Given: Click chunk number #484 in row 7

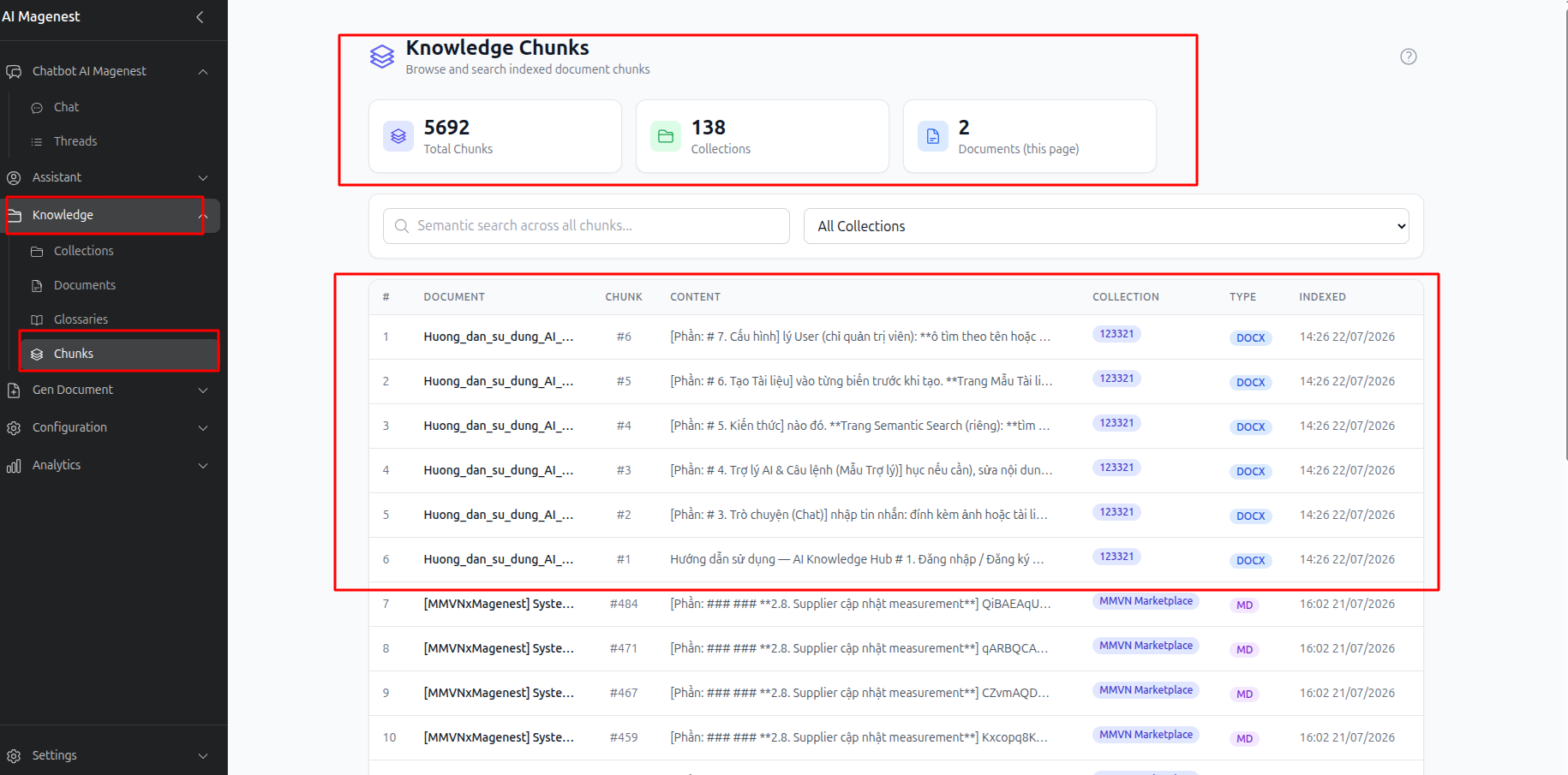Looking at the screenshot, I should coord(624,605).
